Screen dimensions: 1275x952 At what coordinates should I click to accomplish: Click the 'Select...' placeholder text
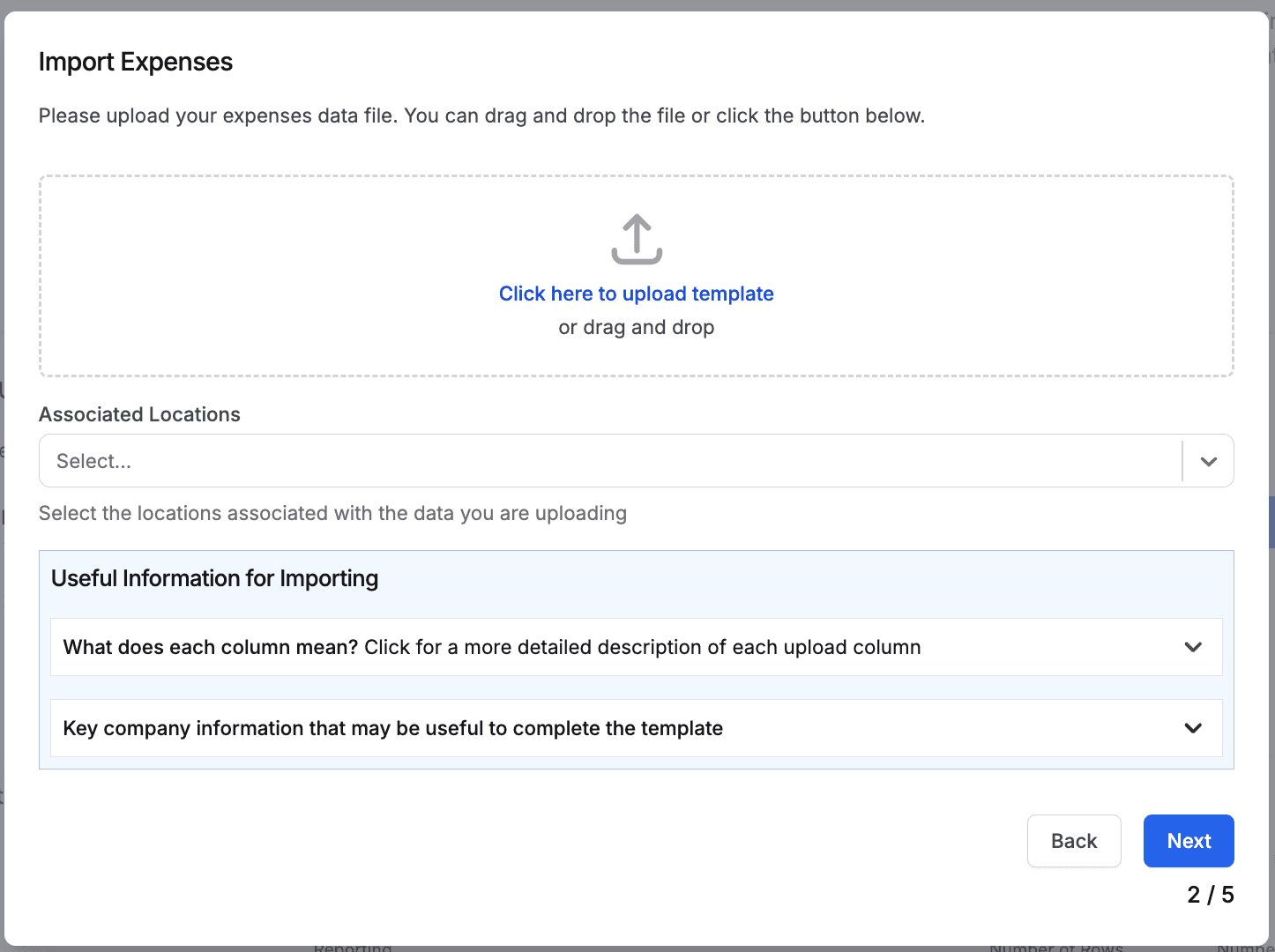coord(93,461)
